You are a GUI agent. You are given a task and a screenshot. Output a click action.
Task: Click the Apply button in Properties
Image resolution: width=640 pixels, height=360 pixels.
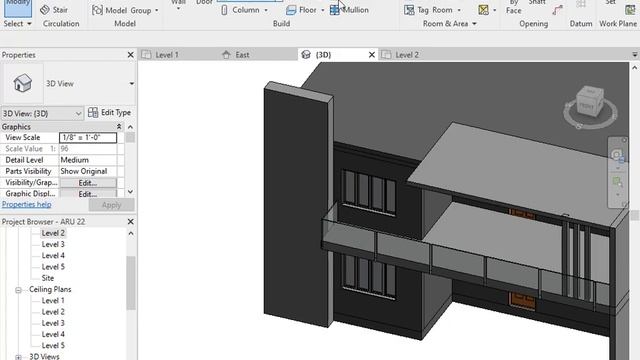(111, 205)
